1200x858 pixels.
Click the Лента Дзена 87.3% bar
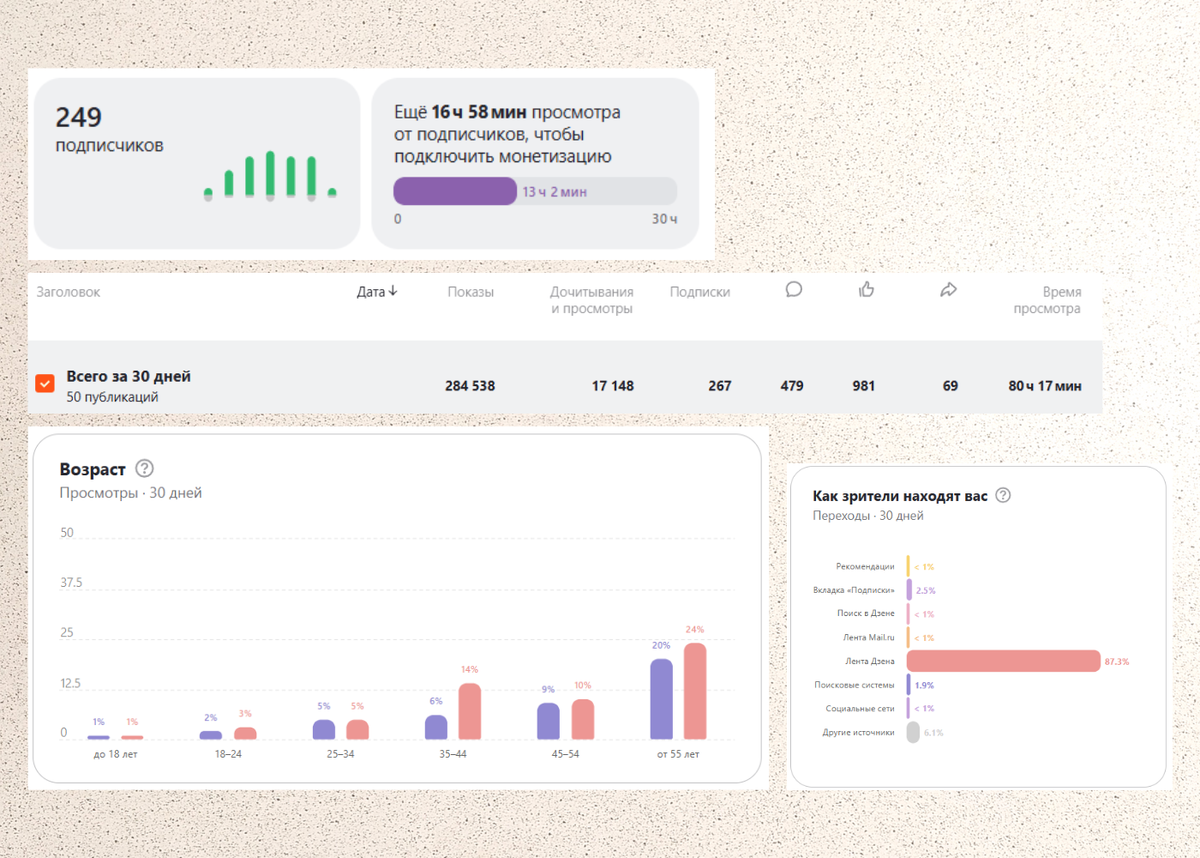point(1004,661)
